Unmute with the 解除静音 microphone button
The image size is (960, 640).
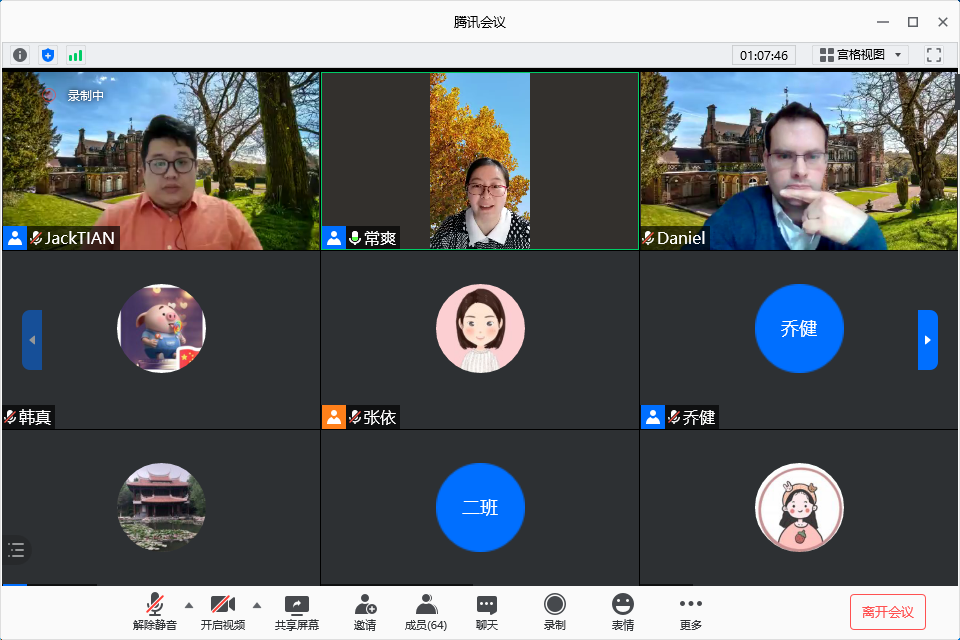[155, 612]
